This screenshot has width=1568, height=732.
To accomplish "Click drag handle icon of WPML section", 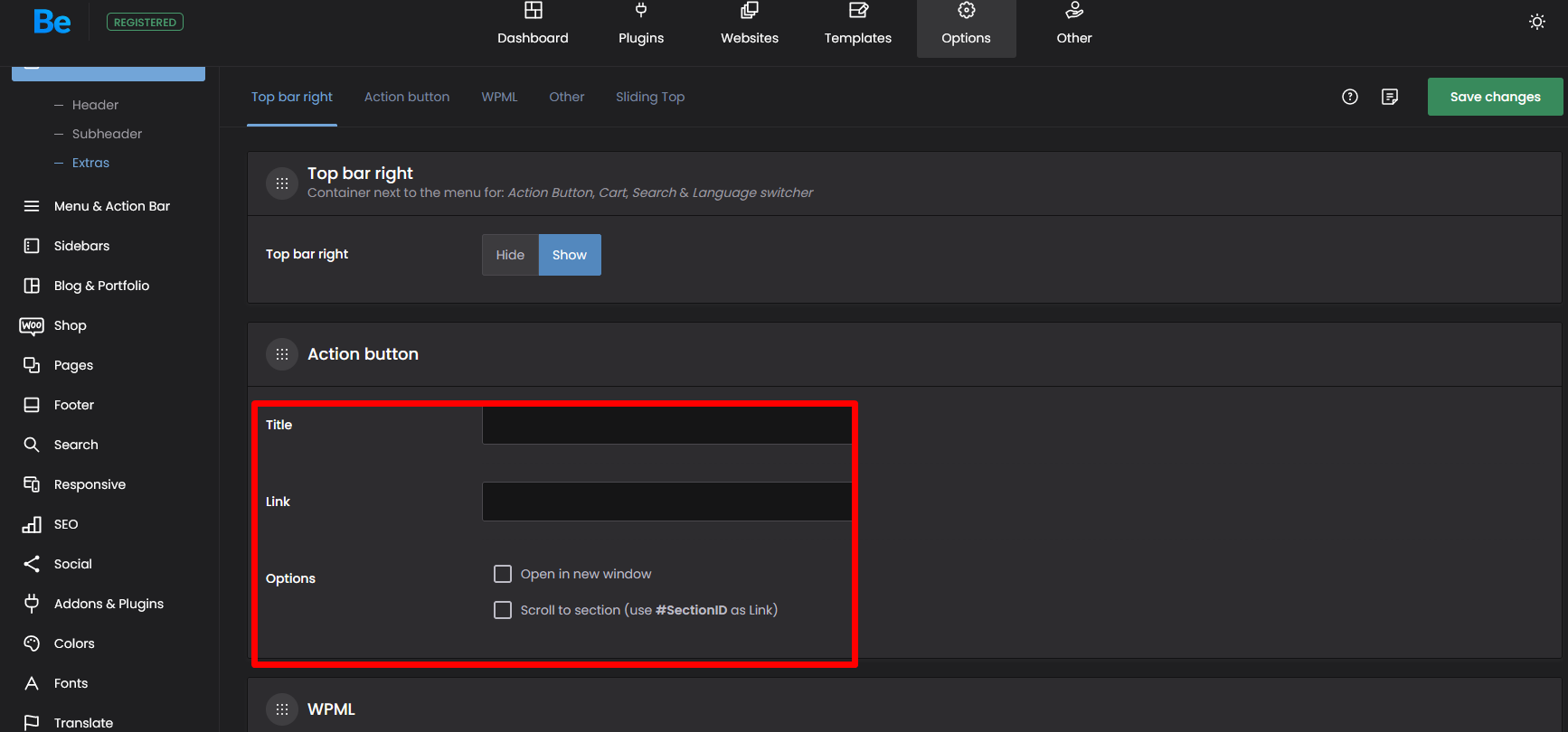I will [282, 709].
